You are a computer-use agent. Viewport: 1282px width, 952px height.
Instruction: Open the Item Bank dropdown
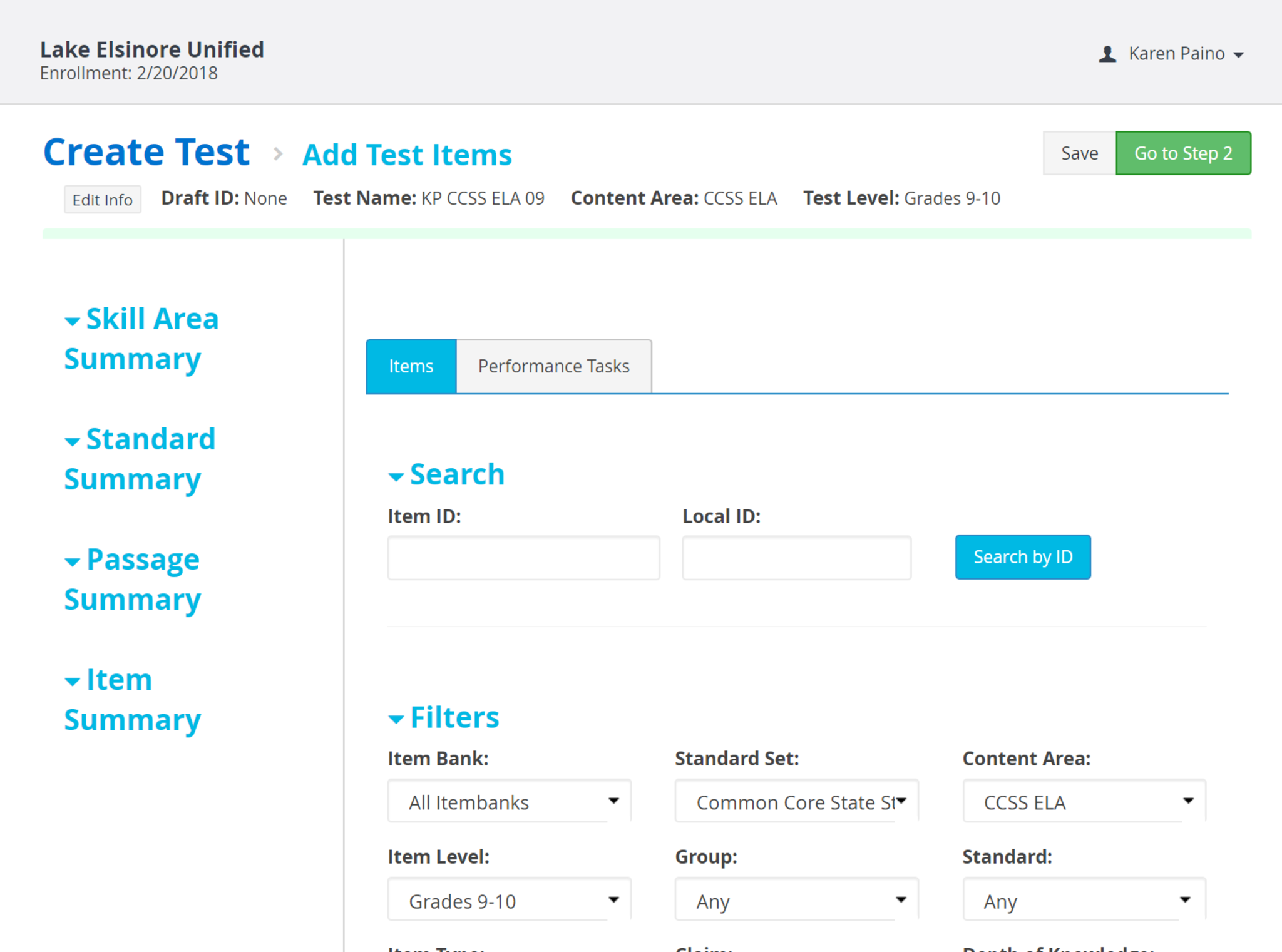[509, 801]
